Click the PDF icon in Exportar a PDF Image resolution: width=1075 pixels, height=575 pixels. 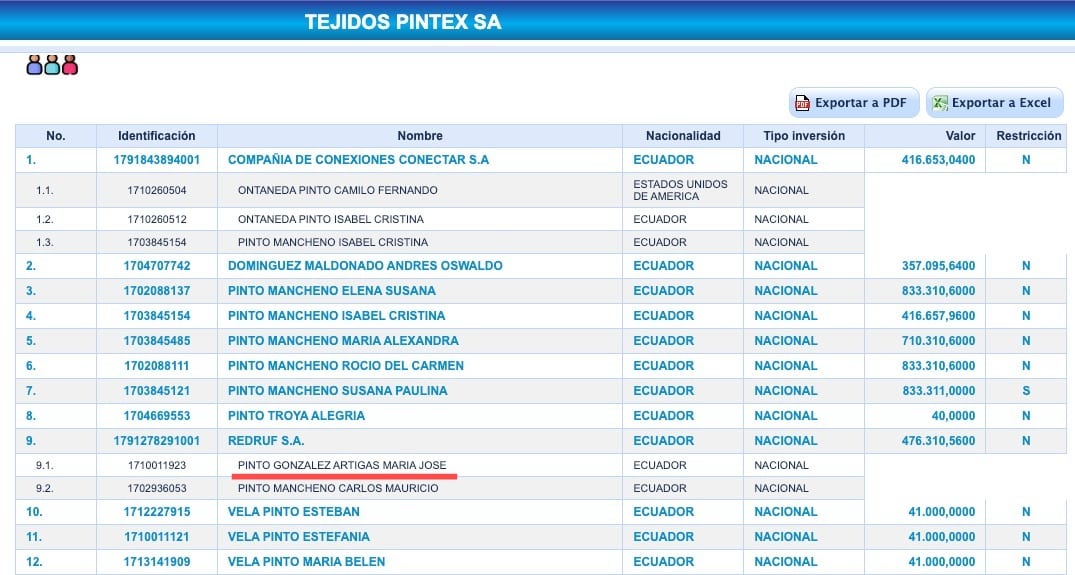(x=802, y=103)
